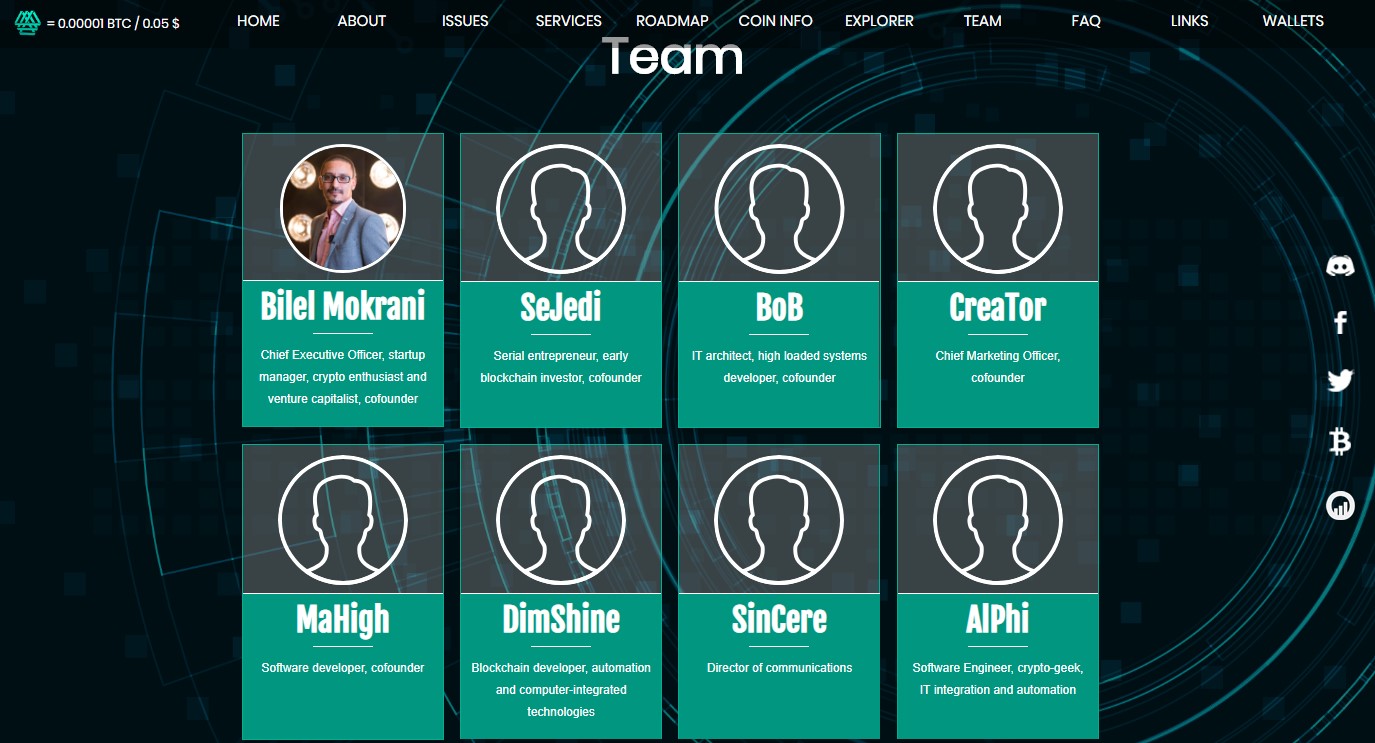Screen dimensions: 1375x743
Task: Click the BoB name heading
Action: pos(779,307)
